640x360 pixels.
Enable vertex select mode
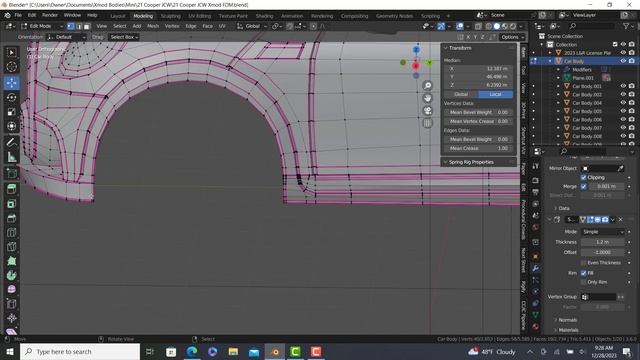71,26
